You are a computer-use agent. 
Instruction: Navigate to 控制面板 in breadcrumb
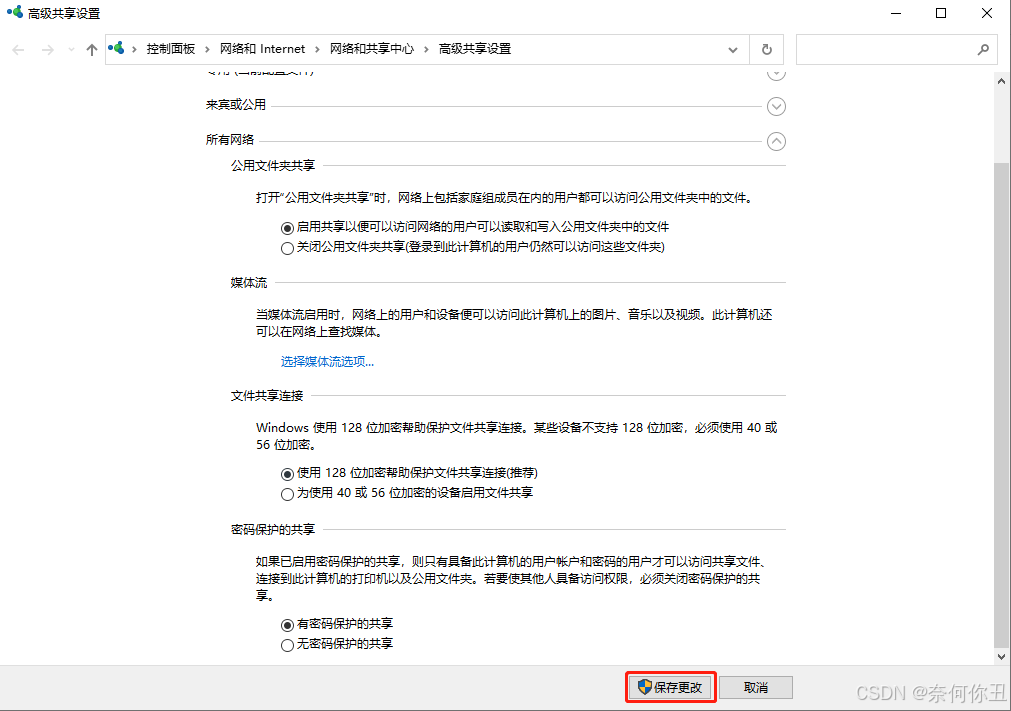tap(171, 49)
